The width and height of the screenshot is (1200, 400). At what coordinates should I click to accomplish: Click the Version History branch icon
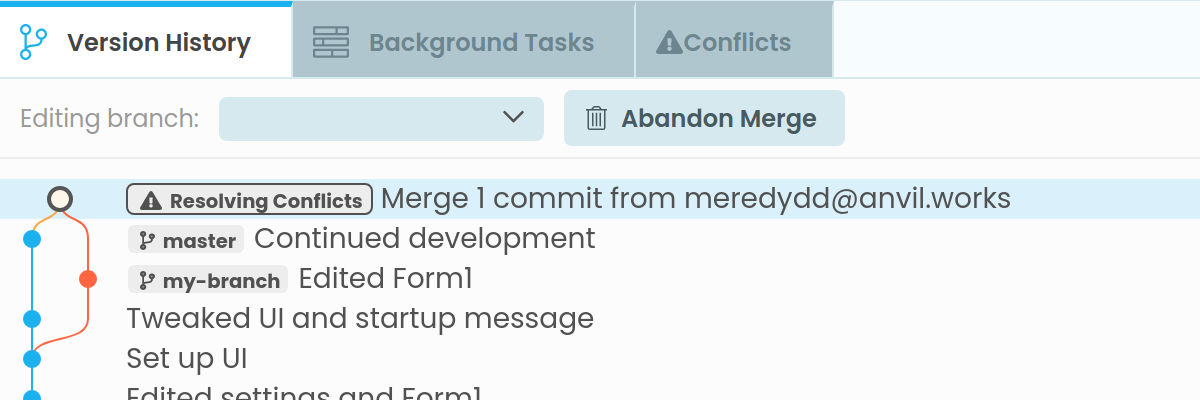tap(33, 43)
